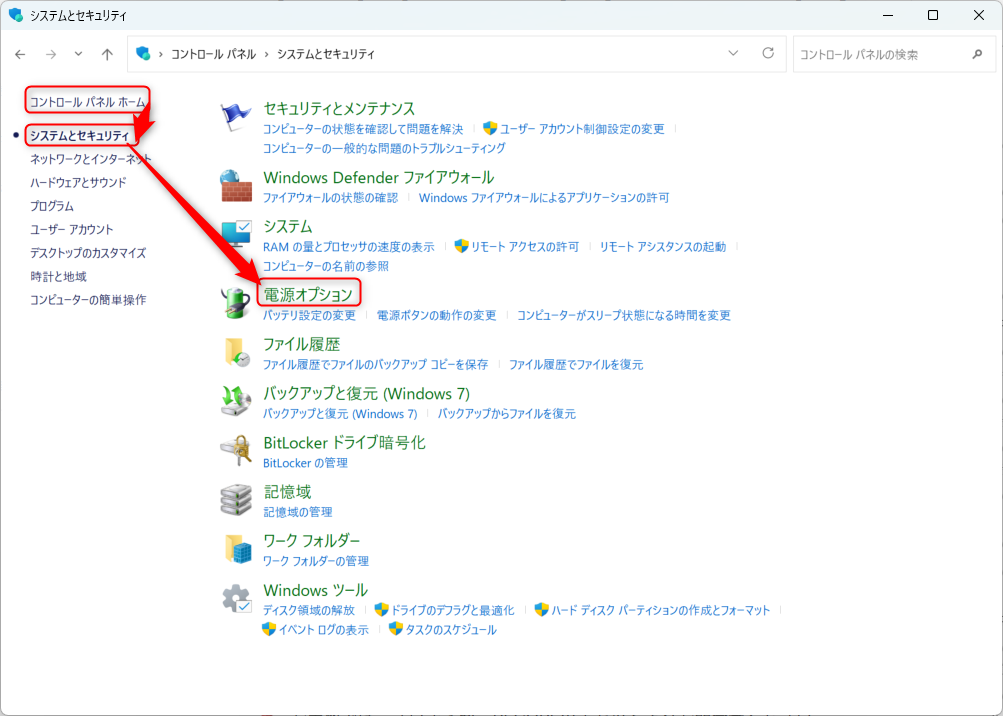Click the Backup and Restore icon

(236, 401)
